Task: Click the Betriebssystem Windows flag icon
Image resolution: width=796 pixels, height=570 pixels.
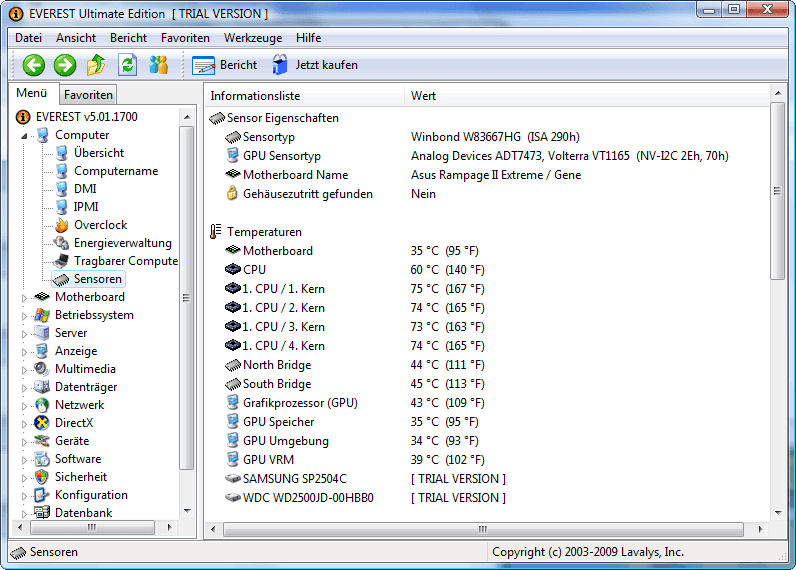Action: point(42,315)
